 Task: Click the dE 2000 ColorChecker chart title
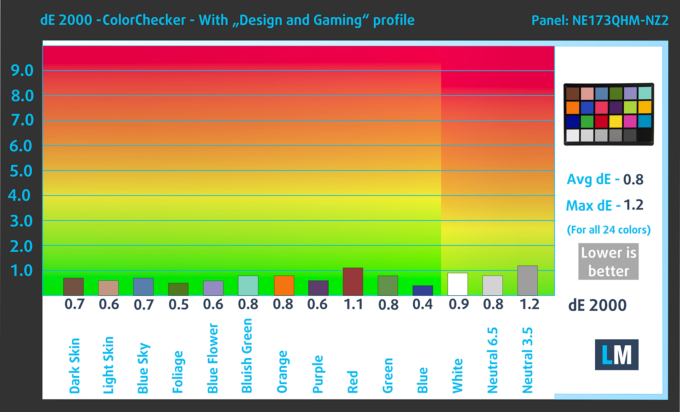point(227,20)
